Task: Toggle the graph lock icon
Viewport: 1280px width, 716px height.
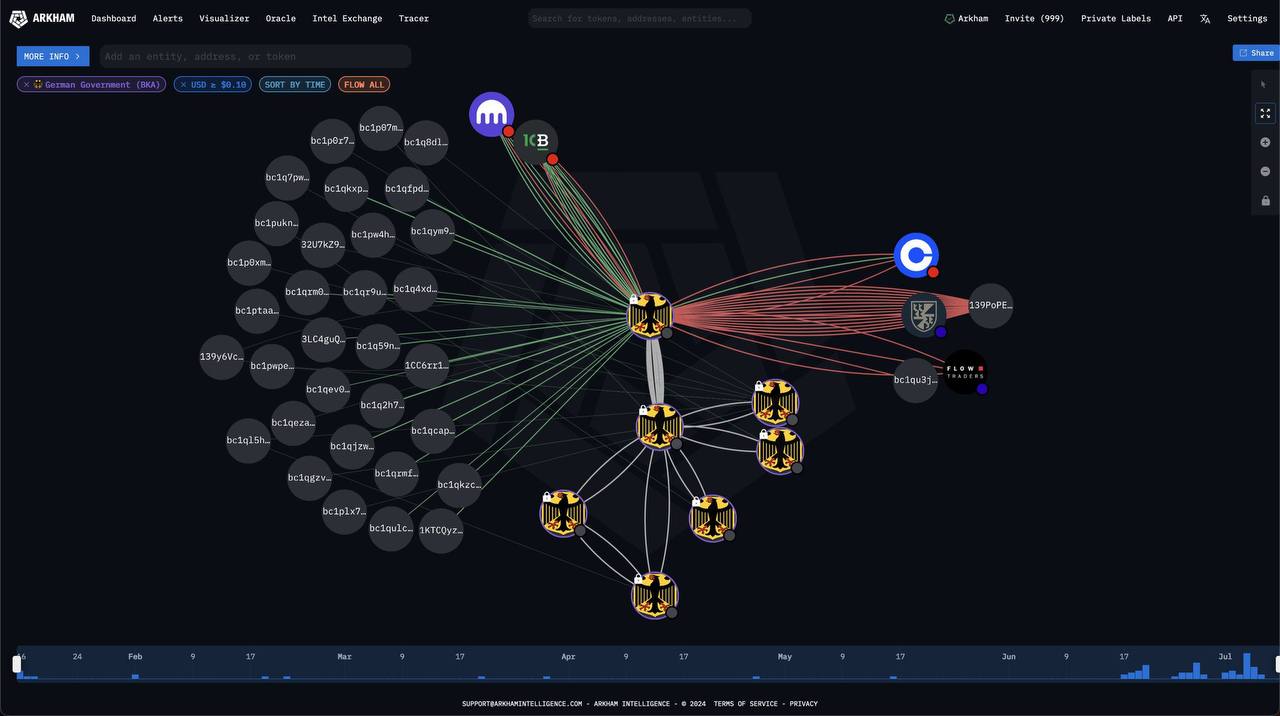Action: pos(1265,201)
